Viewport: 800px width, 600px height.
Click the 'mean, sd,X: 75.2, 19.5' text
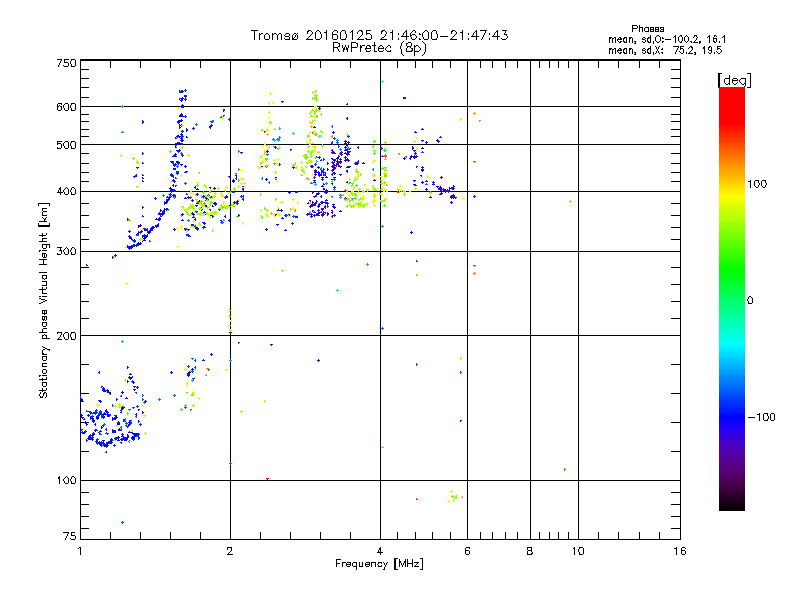[665, 50]
